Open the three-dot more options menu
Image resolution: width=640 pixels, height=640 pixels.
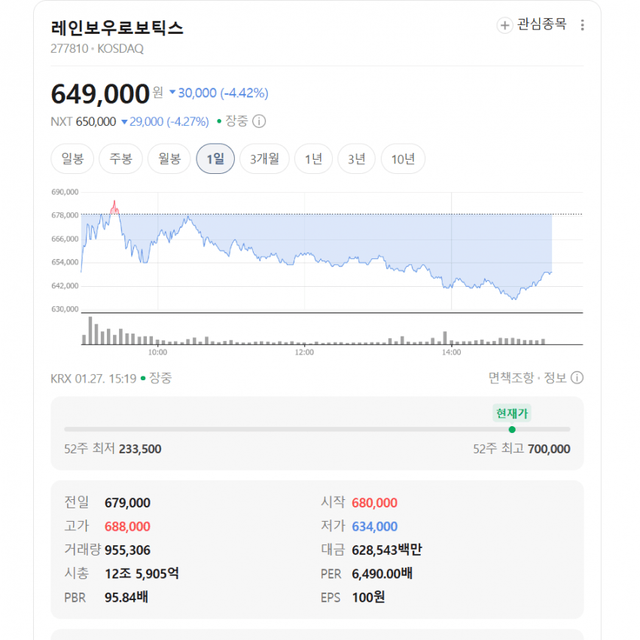pos(583,25)
